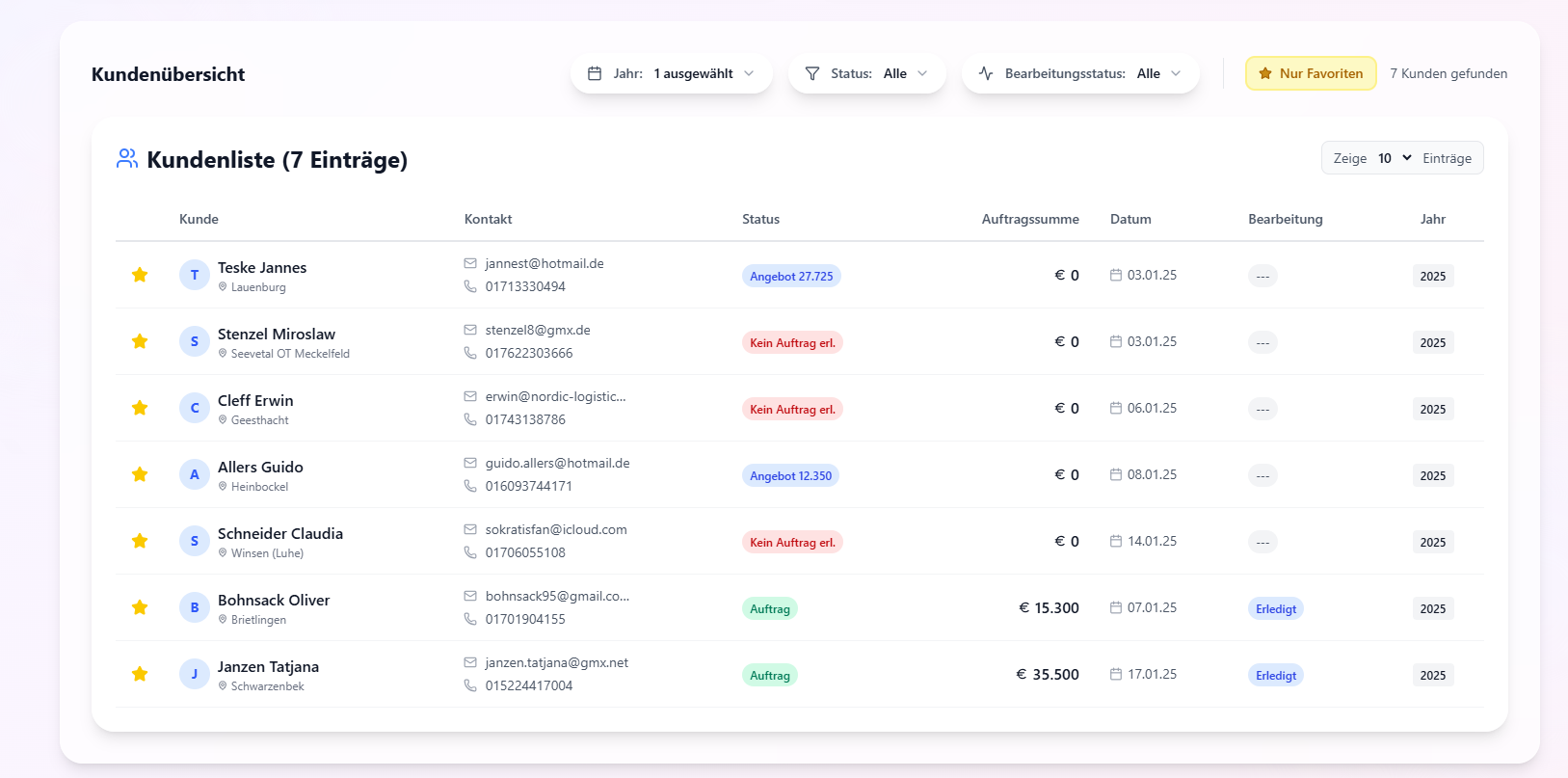Click phone icon beside 01706055108
1568x778 pixels.
[470, 552]
